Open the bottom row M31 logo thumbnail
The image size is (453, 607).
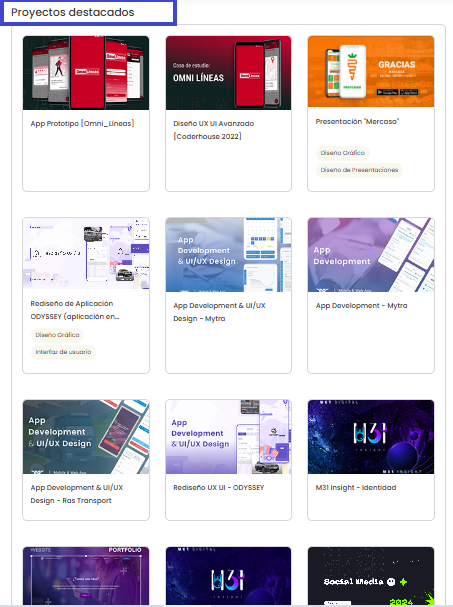pyautogui.click(x=228, y=576)
